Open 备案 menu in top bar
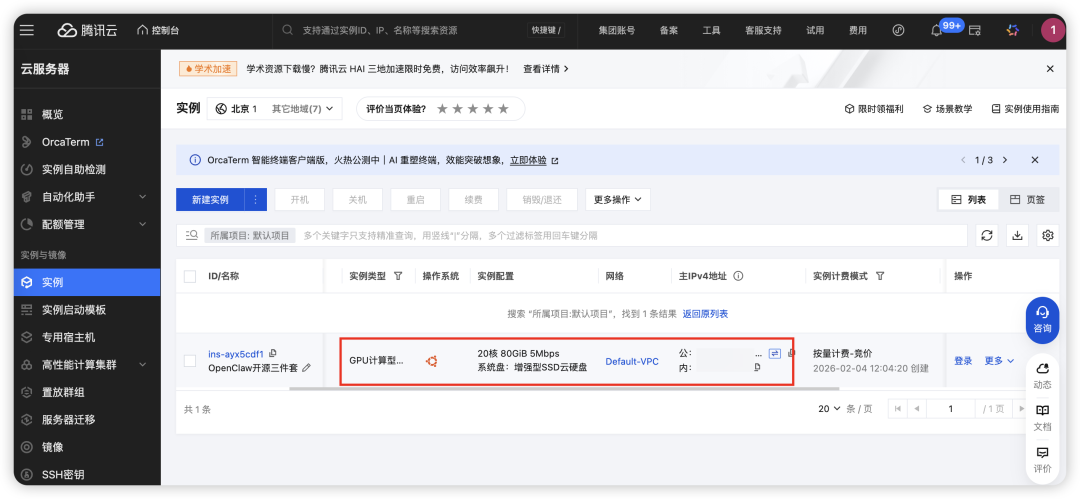The width and height of the screenshot is (1080, 499). [x=668, y=30]
